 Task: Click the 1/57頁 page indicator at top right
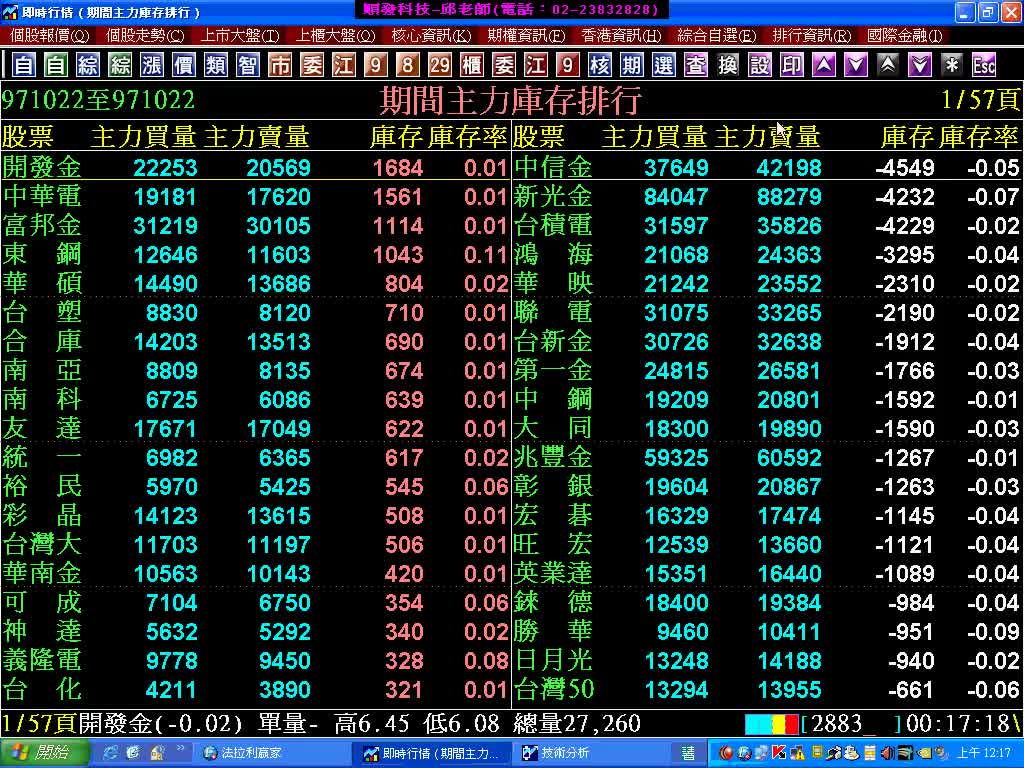coord(980,100)
